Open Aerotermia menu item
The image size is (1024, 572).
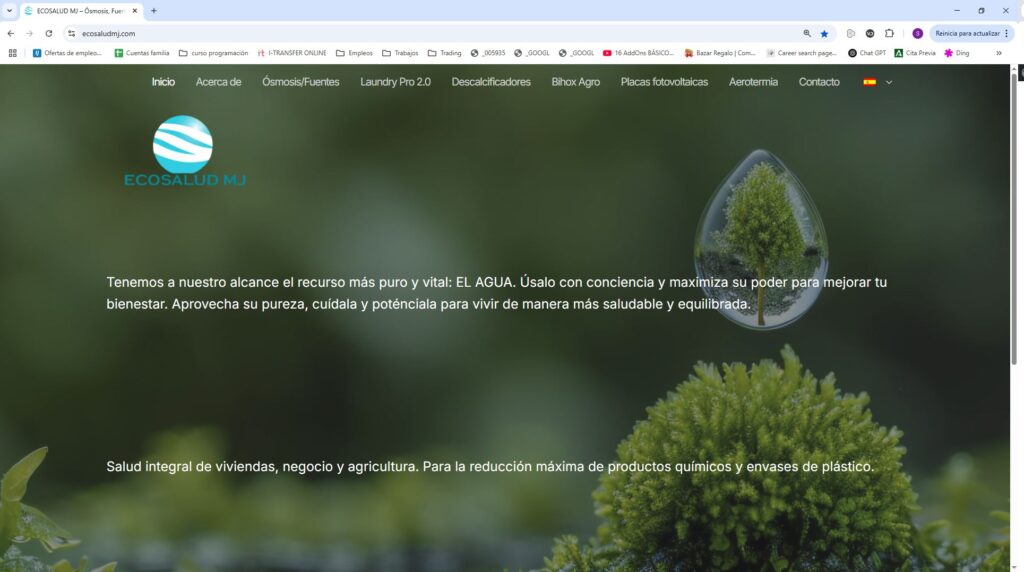pyautogui.click(x=753, y=82)
